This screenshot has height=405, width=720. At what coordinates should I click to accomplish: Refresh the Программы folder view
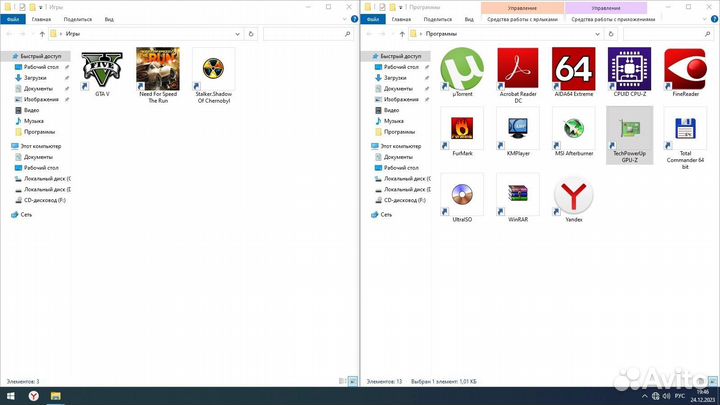click(611, 34)
